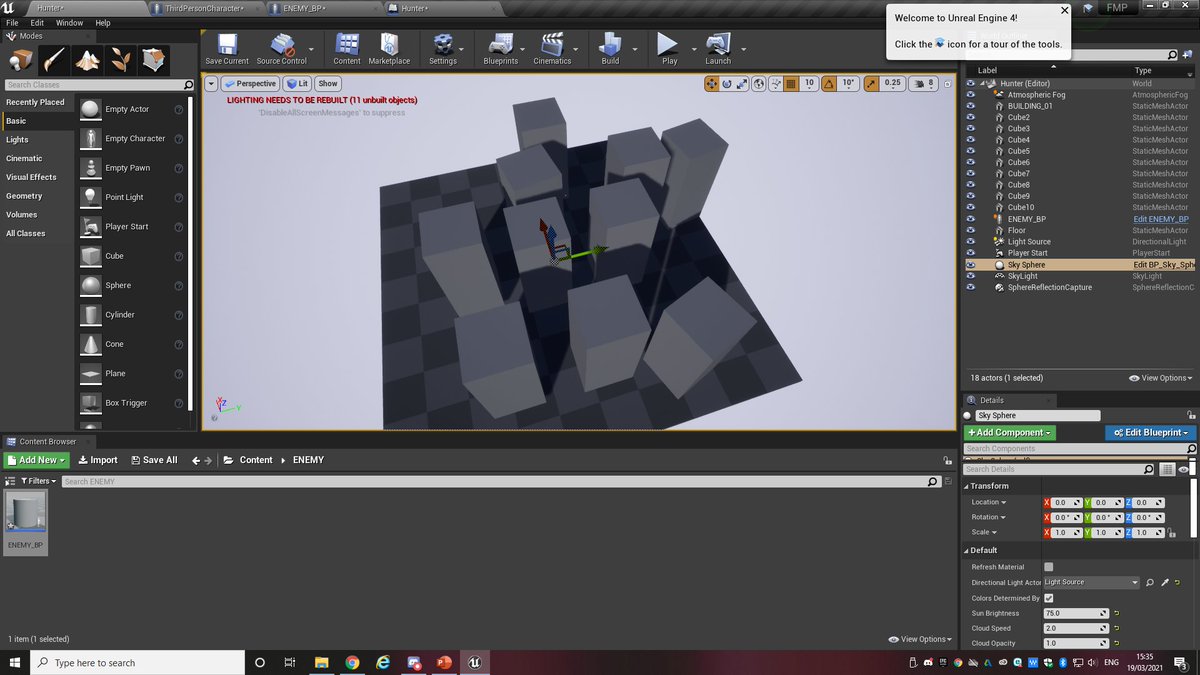Select the rotate gizmo tool in viewport
The image size is (1200, 675).
pyautogui.click(x=727, y=84)
